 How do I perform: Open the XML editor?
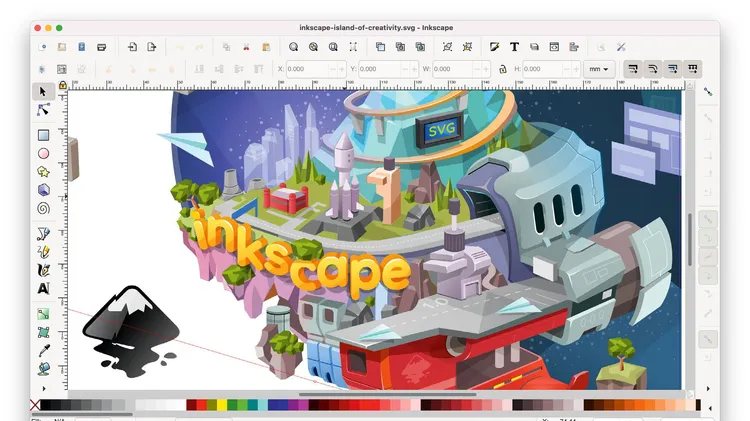554,47
